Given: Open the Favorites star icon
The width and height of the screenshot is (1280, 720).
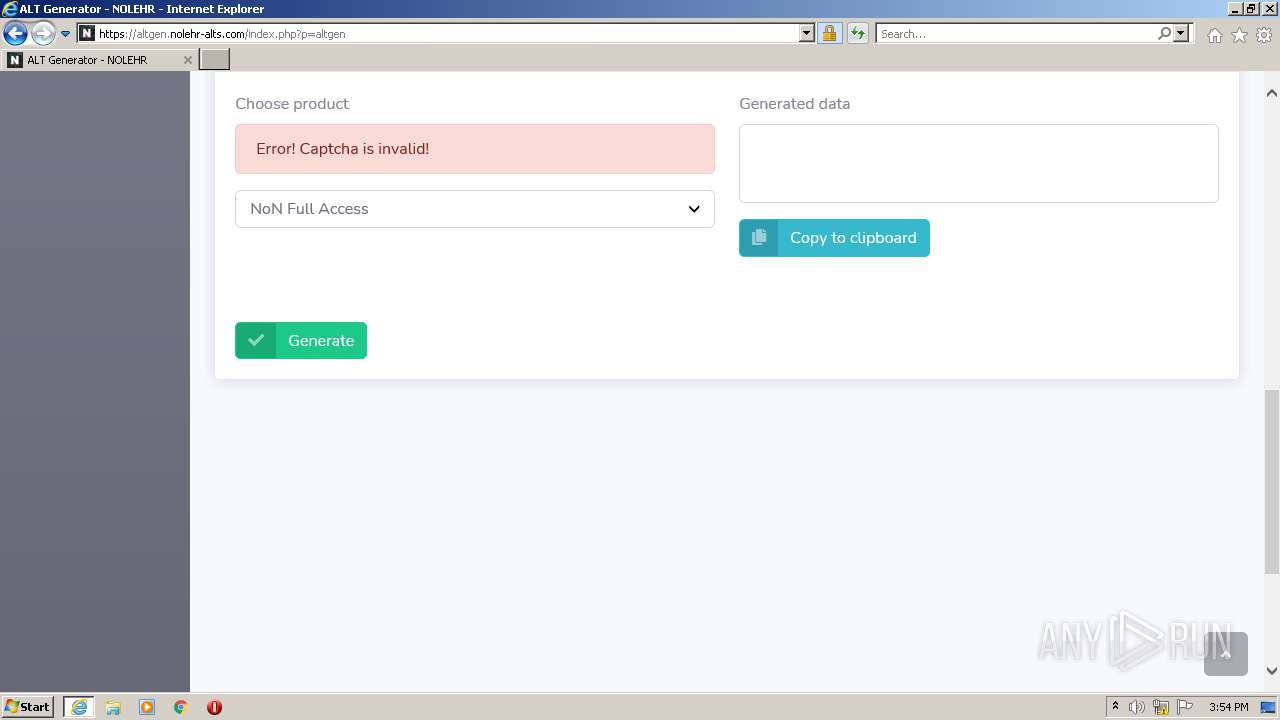Looking at the screenshot, I should coord(1239,35).
